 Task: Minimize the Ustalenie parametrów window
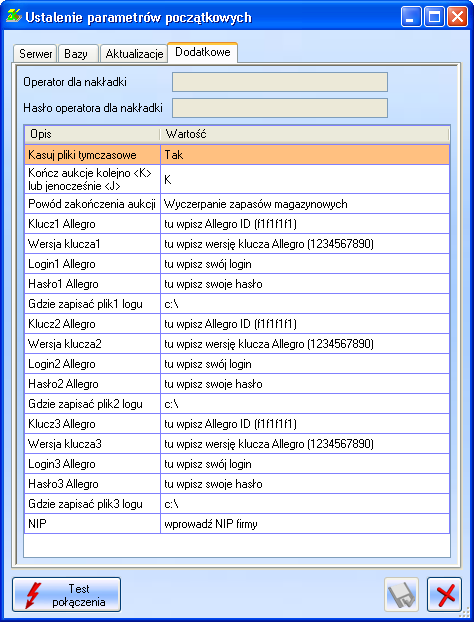411,17
